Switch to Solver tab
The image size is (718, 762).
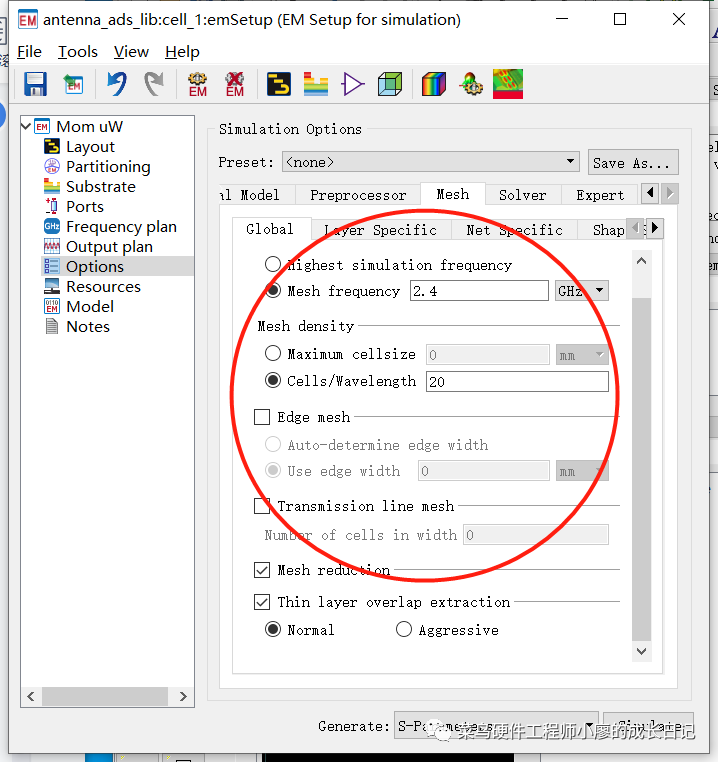[523, 195]
